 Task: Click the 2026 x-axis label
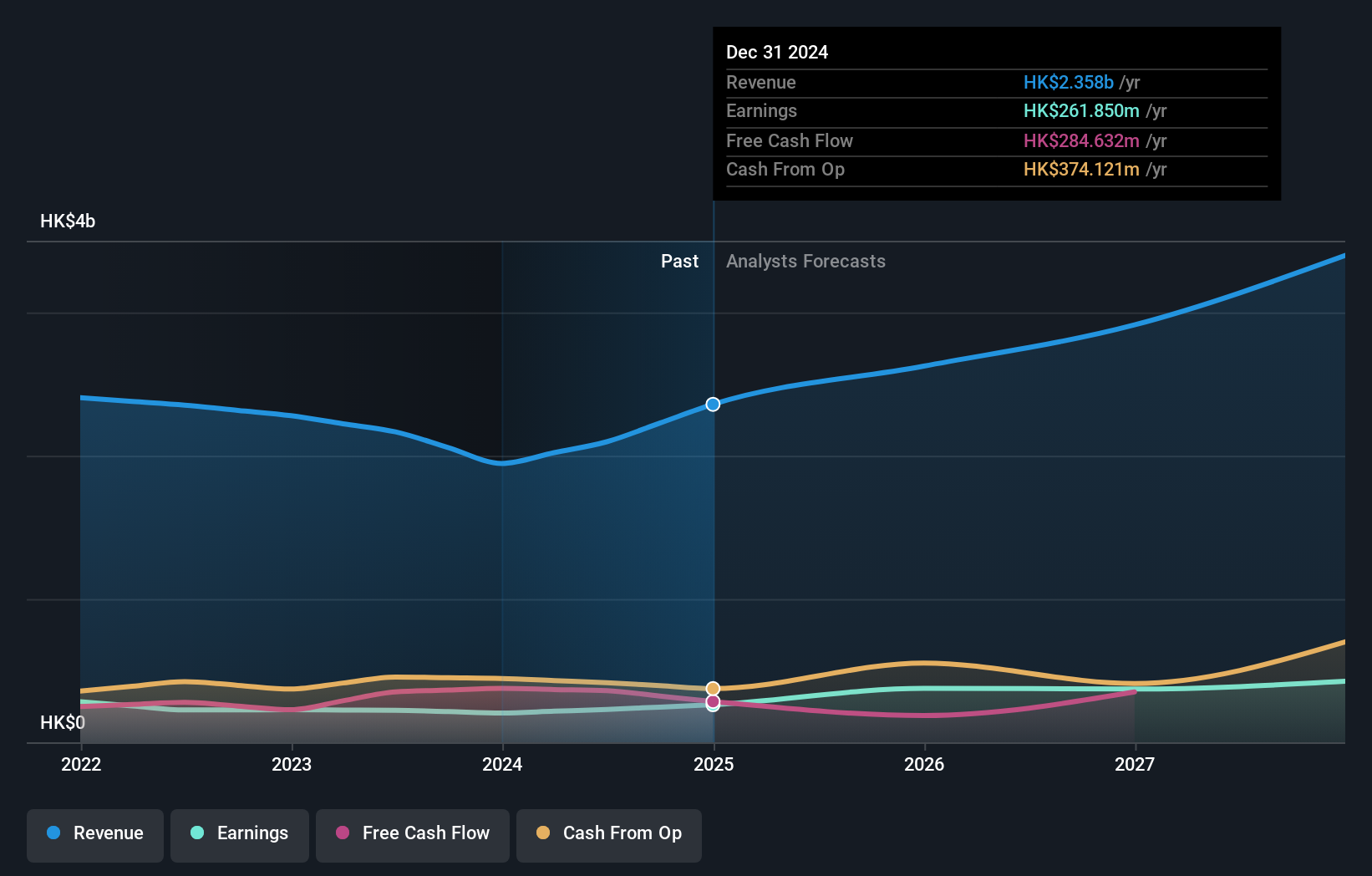point(924,765)
